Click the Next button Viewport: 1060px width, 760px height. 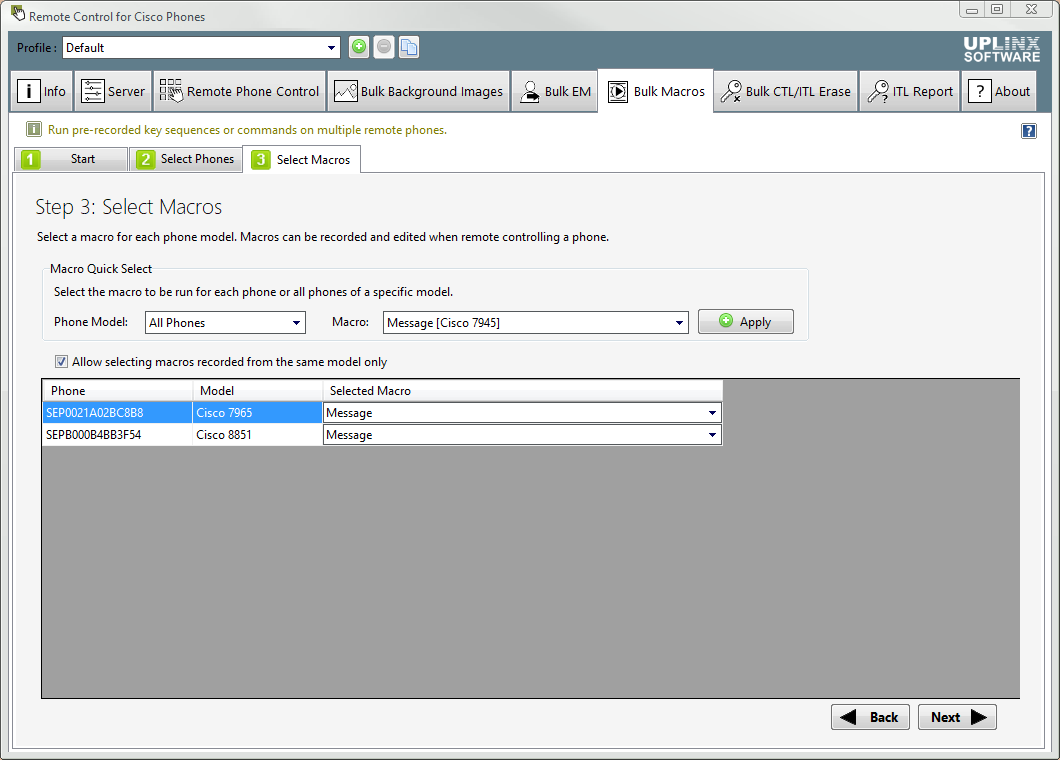click(957, 717)
